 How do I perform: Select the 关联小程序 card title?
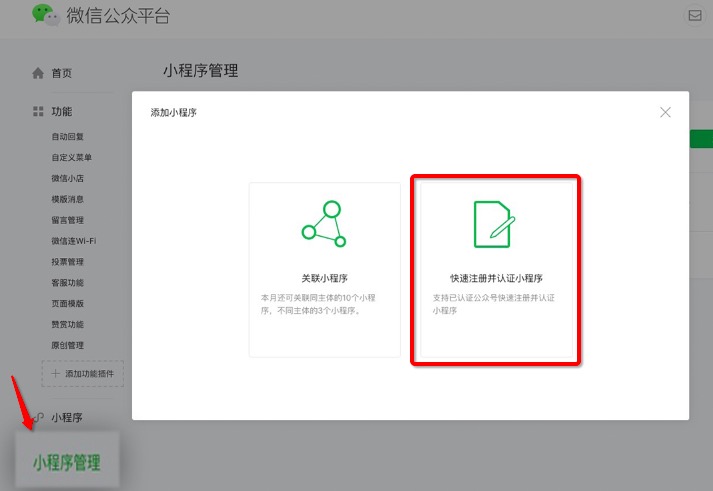tap(324, 278)
